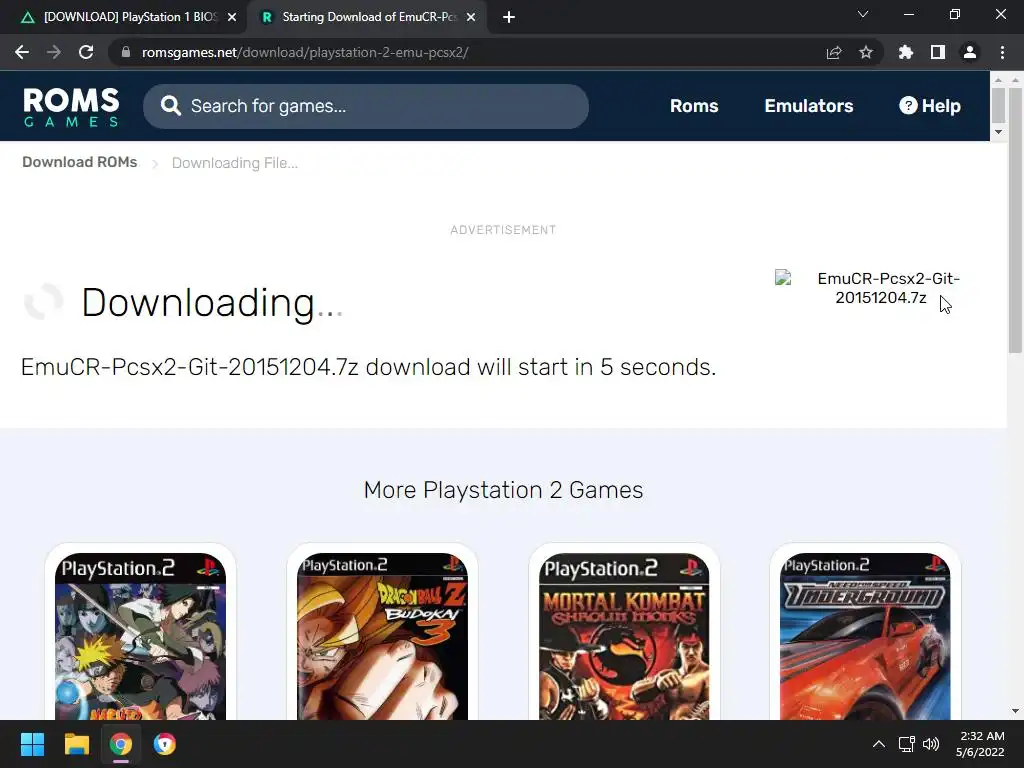1024x768 pixels.
Task: Click the address bar URL
Action: tap(305, 52)
